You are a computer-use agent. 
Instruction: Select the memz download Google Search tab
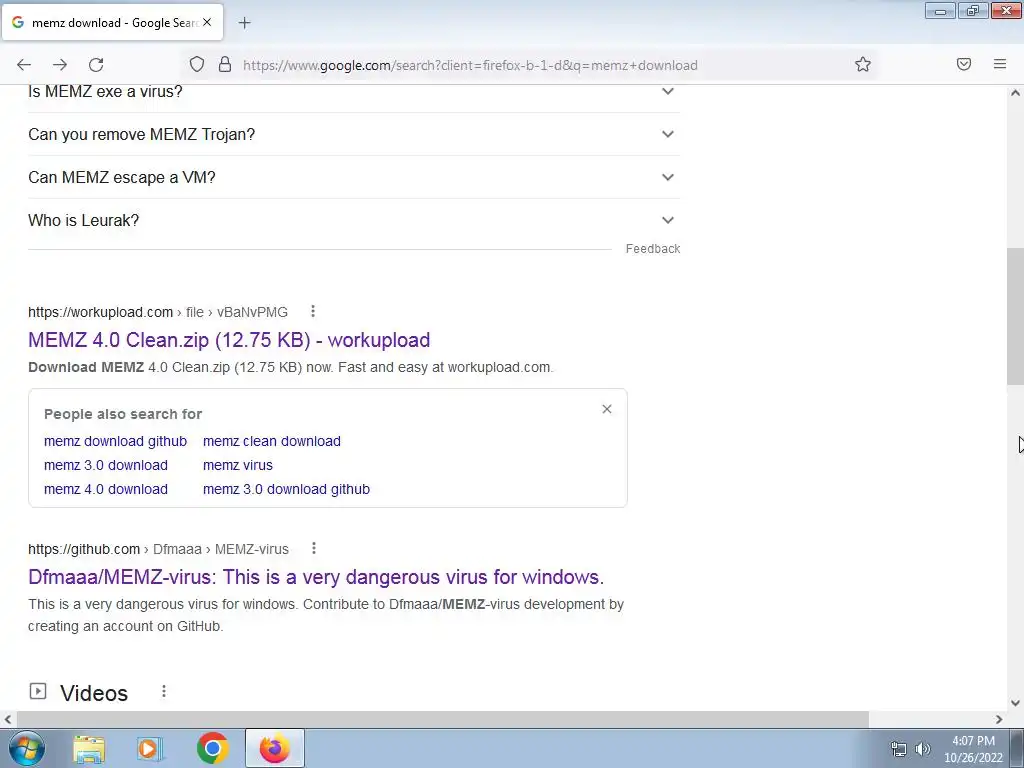click(112, 23)
